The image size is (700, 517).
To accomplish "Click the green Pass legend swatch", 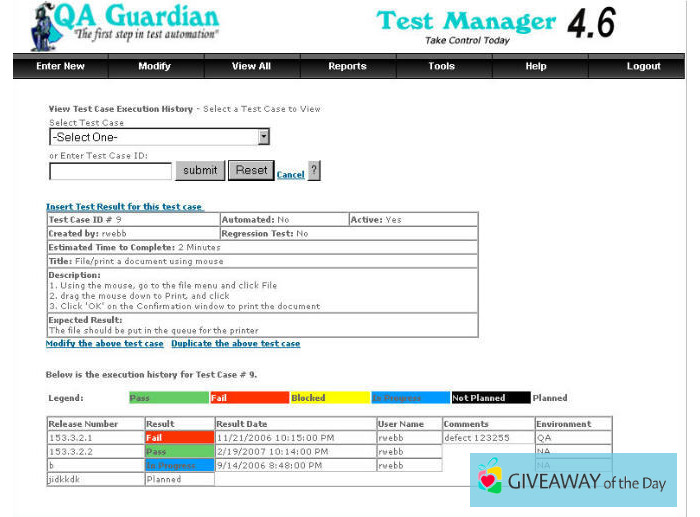I will 168,398.
